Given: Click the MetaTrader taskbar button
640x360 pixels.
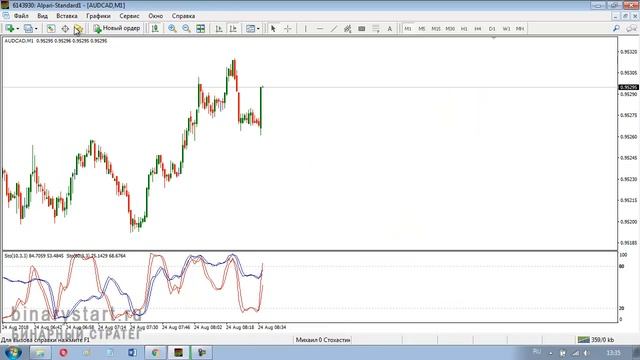Looking at the screenshot, I should [x=178, y=352].
